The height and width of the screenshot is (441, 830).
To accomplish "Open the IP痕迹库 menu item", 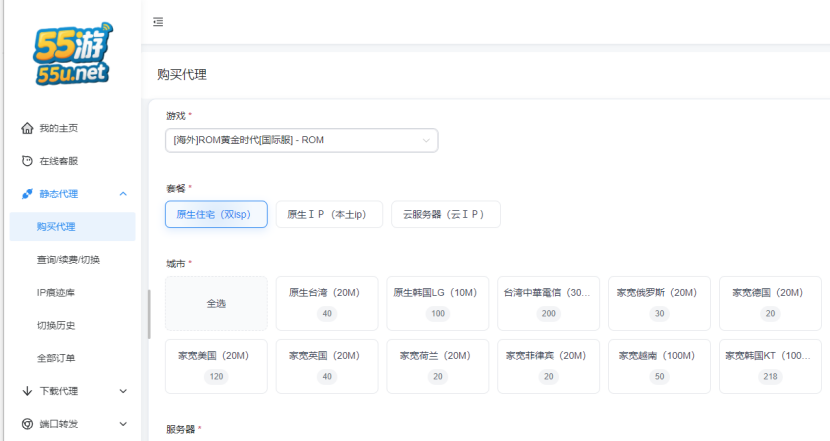I will point(56,292).
